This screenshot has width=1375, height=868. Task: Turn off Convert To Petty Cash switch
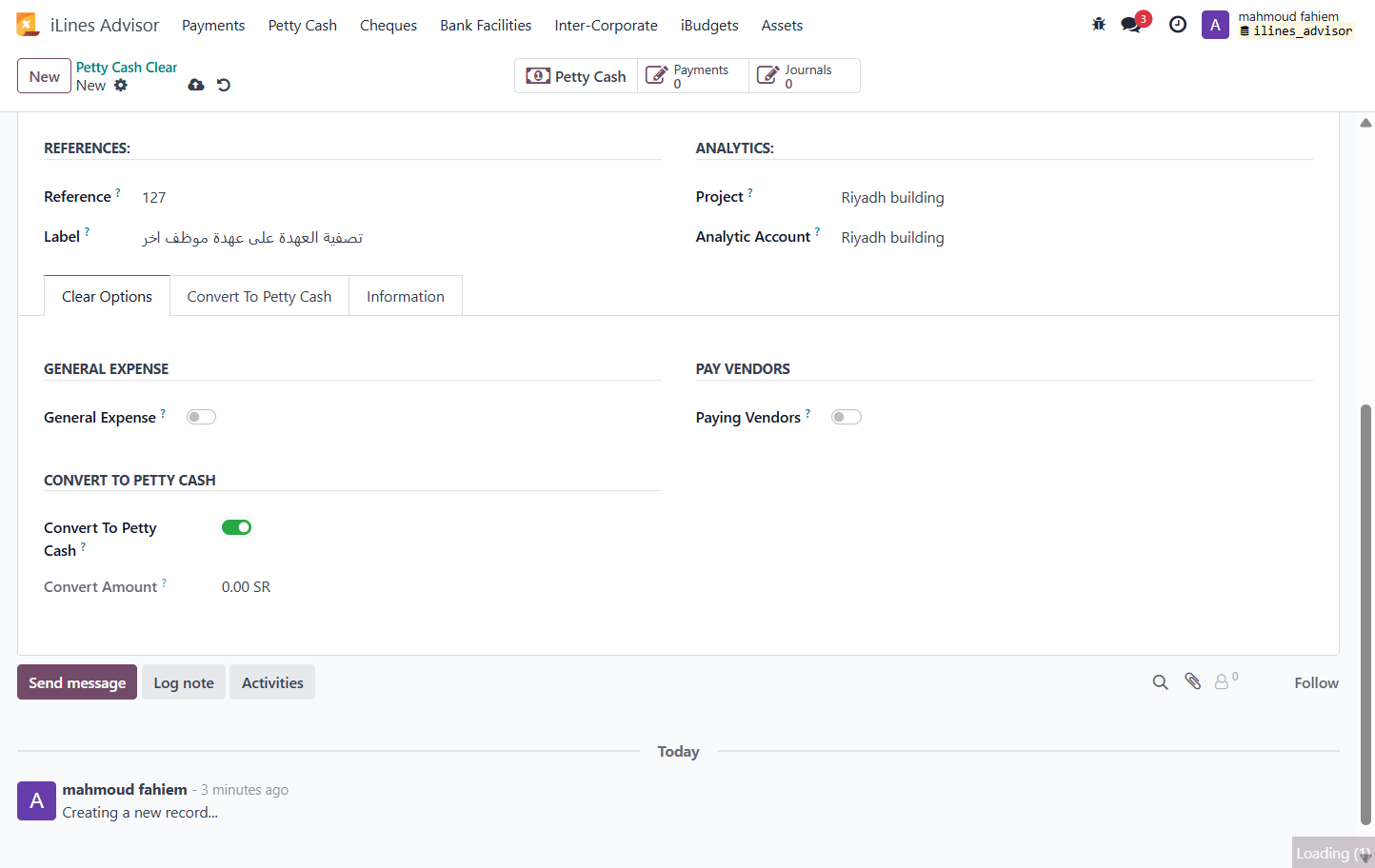236,527
